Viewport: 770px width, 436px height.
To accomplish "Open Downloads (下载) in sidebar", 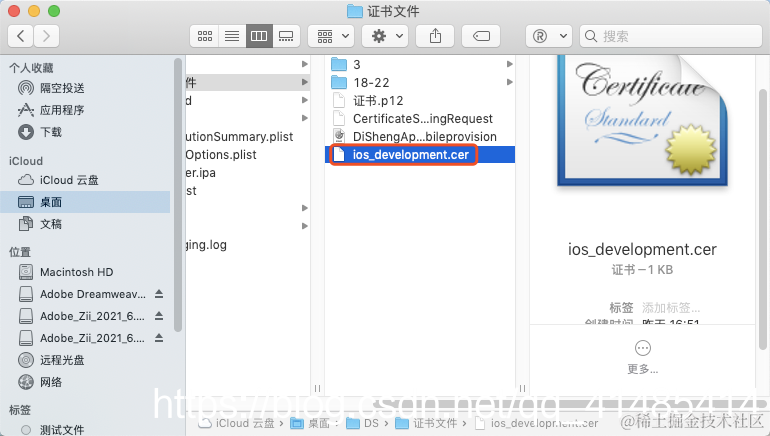I will pyautogui.click(x=40, y=132).
